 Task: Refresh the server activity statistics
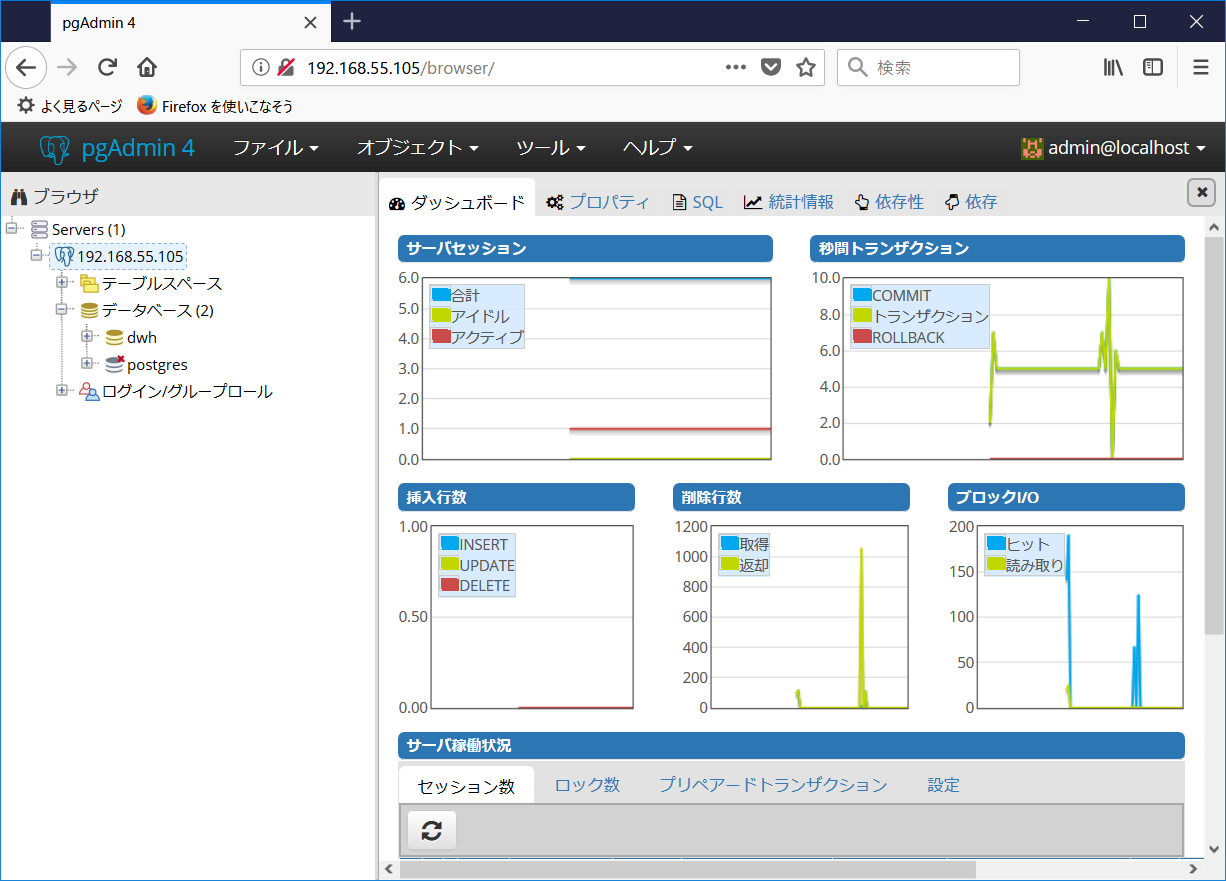point(430,830)
